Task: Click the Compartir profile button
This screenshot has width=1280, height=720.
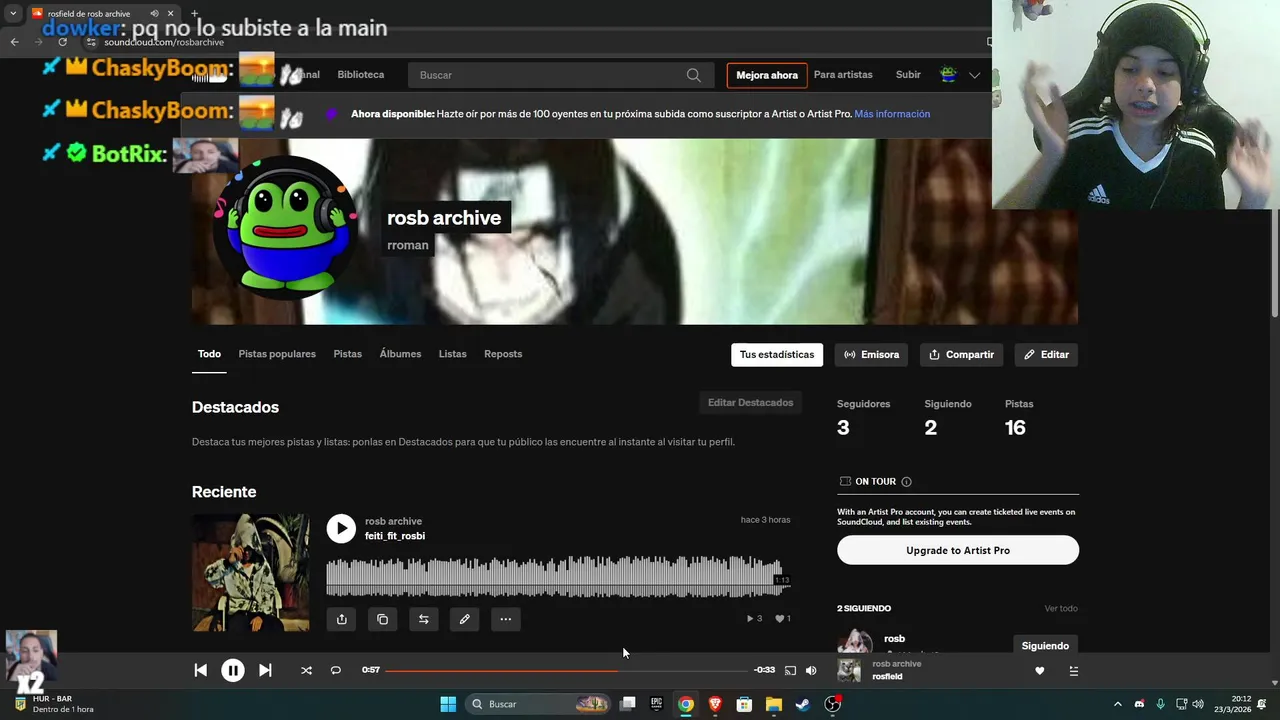Action: point(961,355)
